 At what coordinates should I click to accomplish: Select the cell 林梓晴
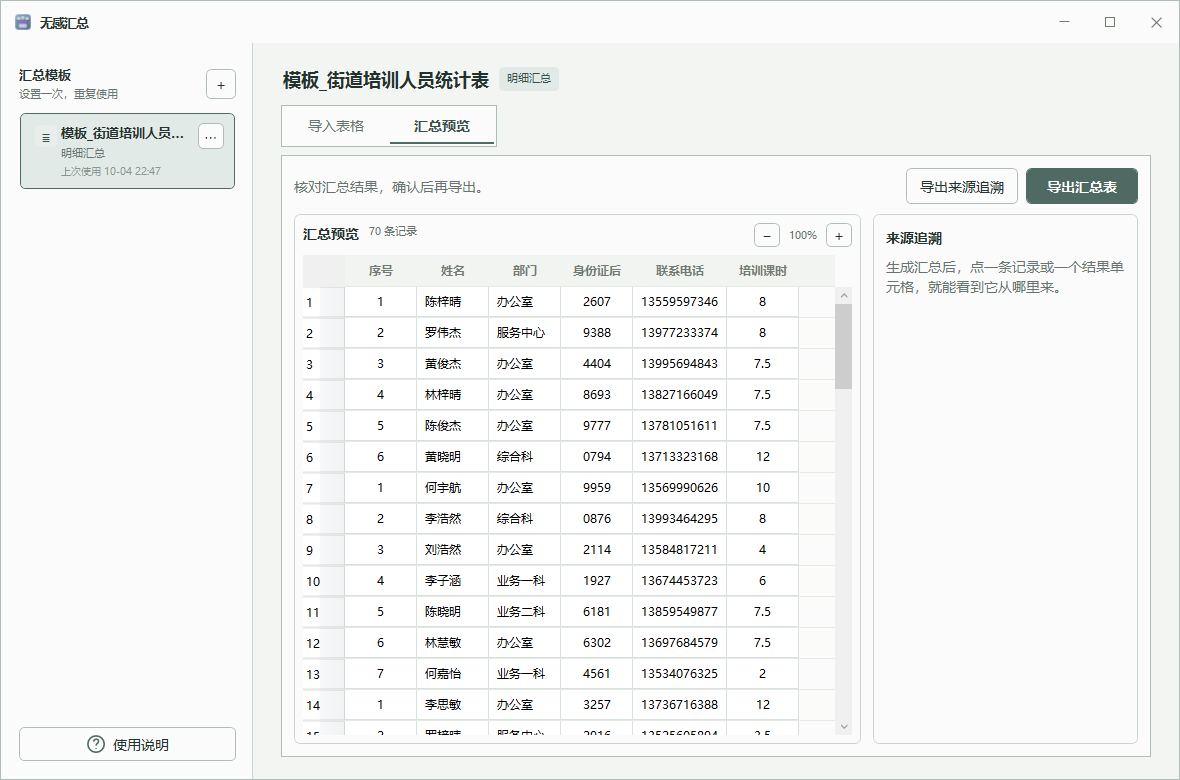pyautogui.click(x=452, y=395)
